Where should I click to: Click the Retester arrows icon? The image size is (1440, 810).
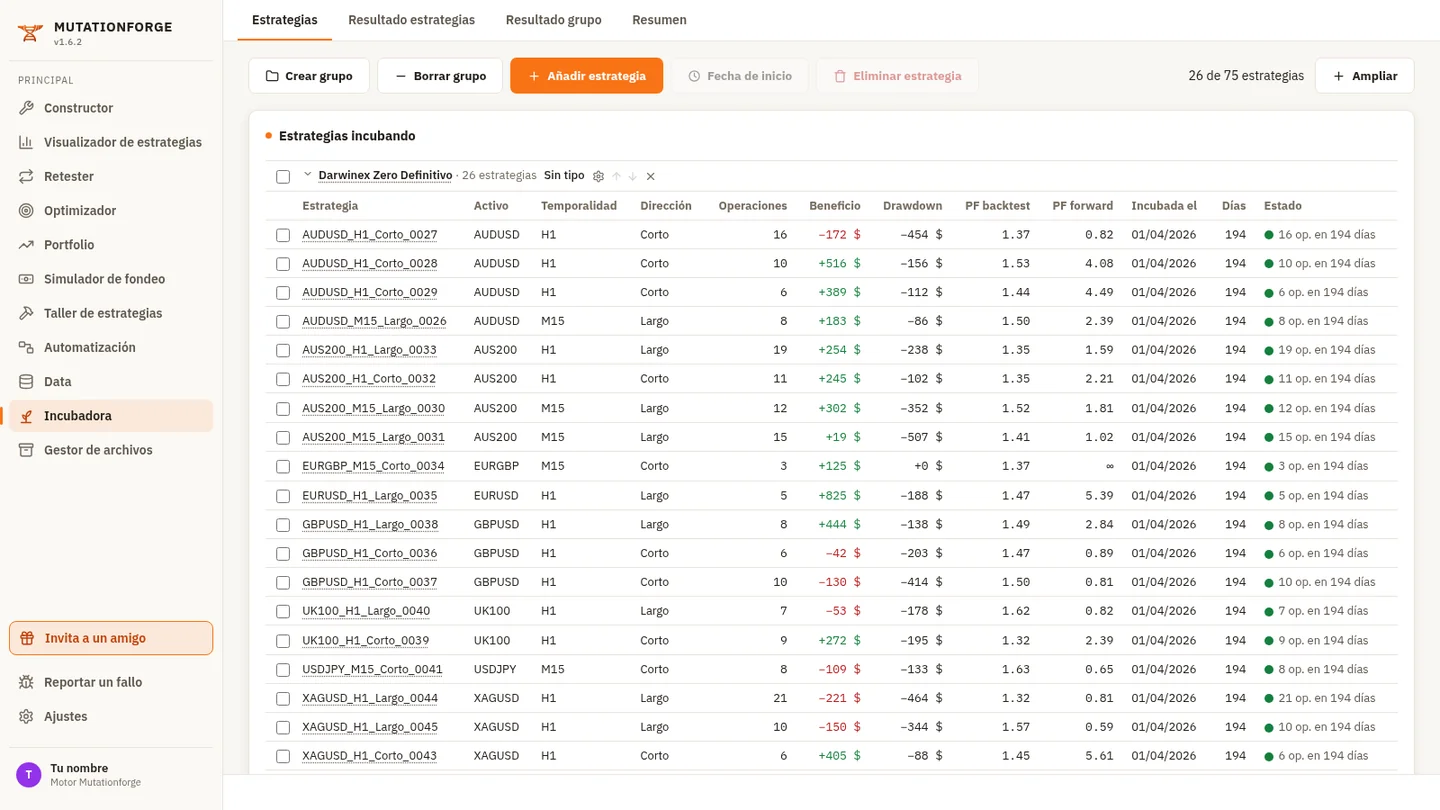[26, 176]
